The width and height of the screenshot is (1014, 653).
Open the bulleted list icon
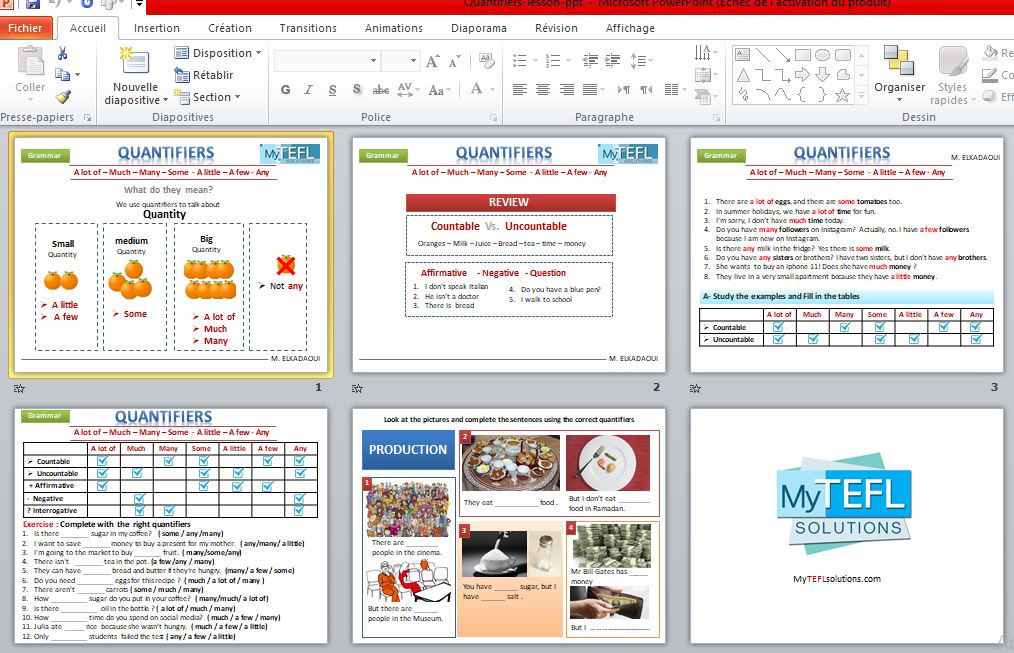coord(520,59)
